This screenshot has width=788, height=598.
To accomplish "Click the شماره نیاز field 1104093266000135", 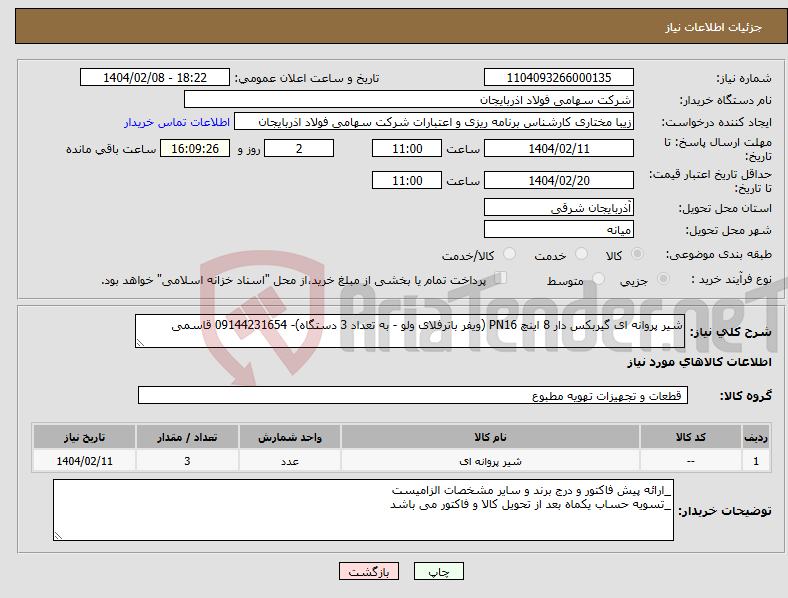I will (x=559, y=77).
